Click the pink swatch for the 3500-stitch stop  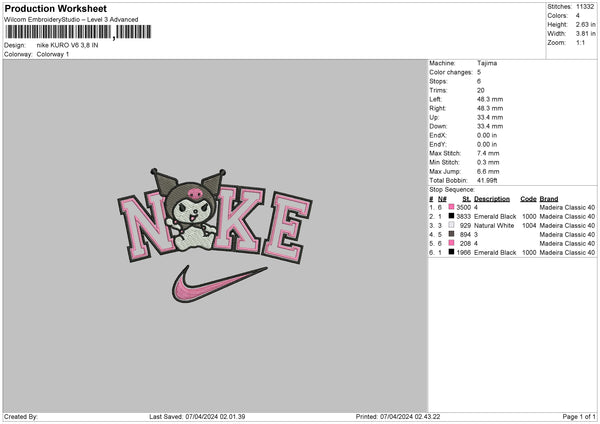452,207
